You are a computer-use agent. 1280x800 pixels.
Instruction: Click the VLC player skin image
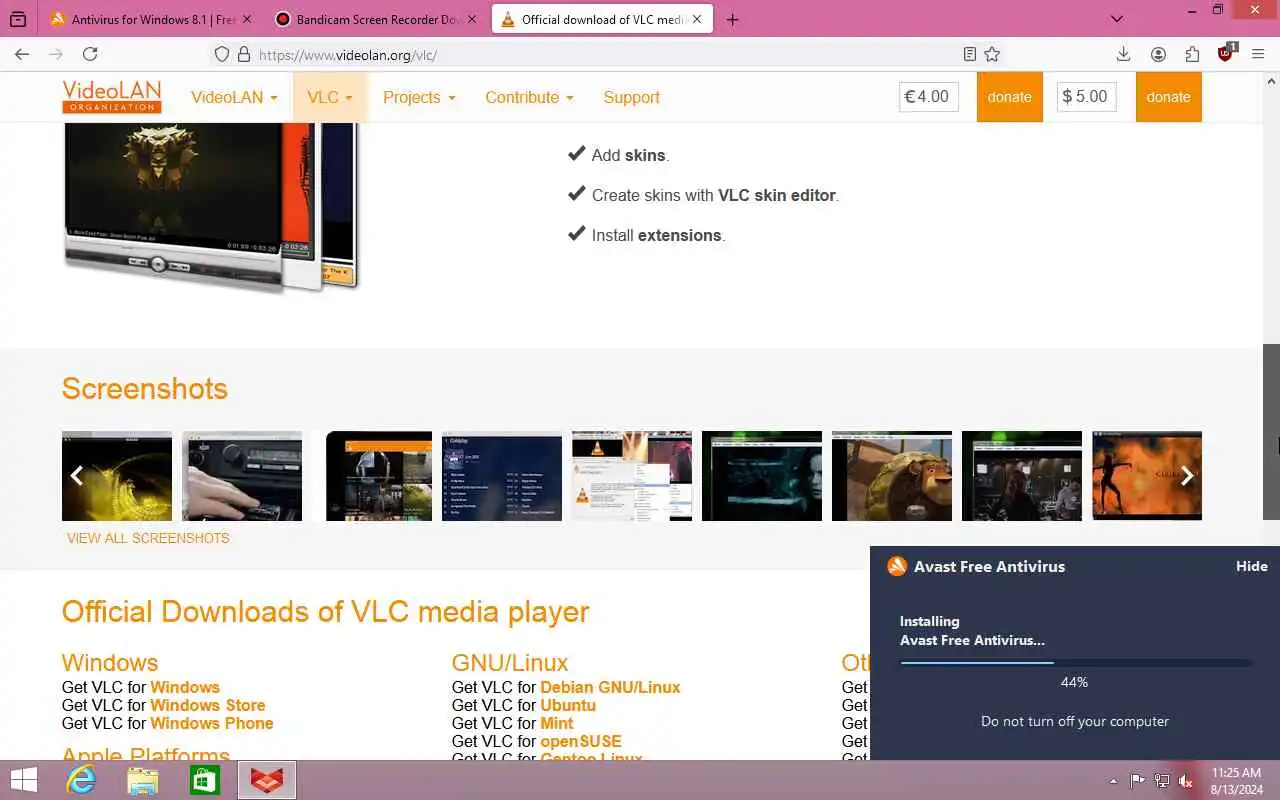[210, 208]
